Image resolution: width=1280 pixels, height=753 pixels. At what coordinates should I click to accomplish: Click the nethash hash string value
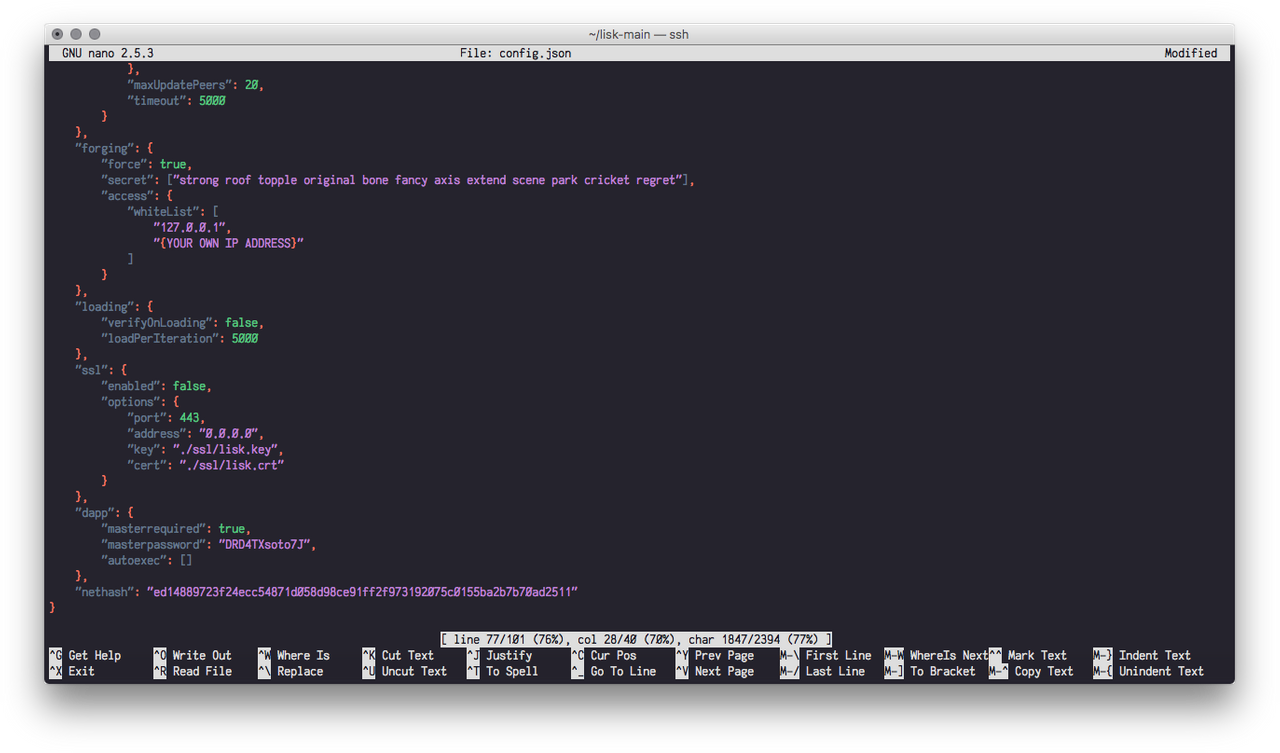click(x=362, y=592)
